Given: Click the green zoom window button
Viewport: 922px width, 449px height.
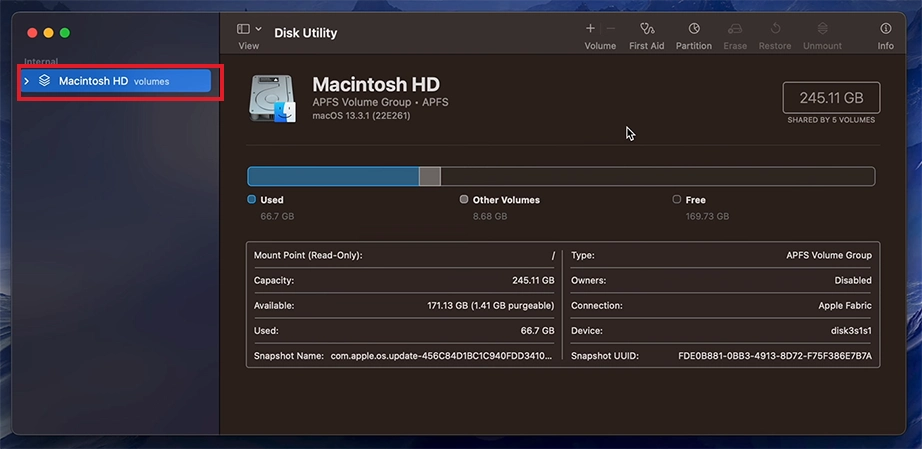Looking at the screenshot, I should click(x=65, y=33).
